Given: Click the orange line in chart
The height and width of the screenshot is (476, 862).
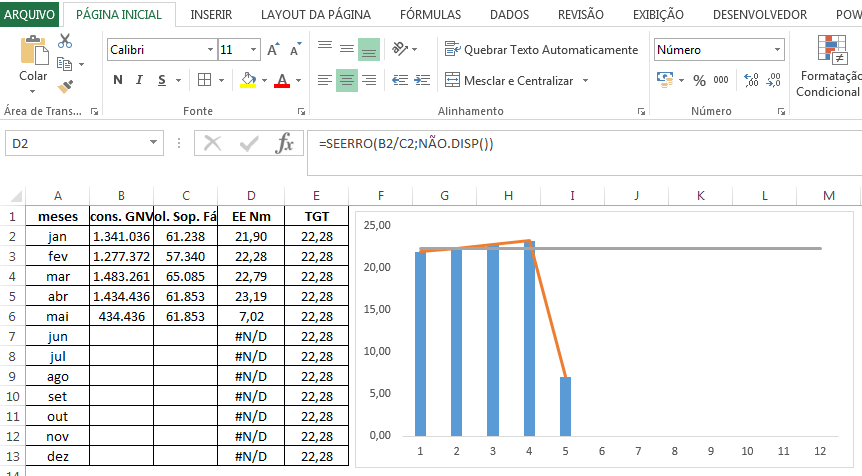Looking at the screenshot, I should (548, 309).
